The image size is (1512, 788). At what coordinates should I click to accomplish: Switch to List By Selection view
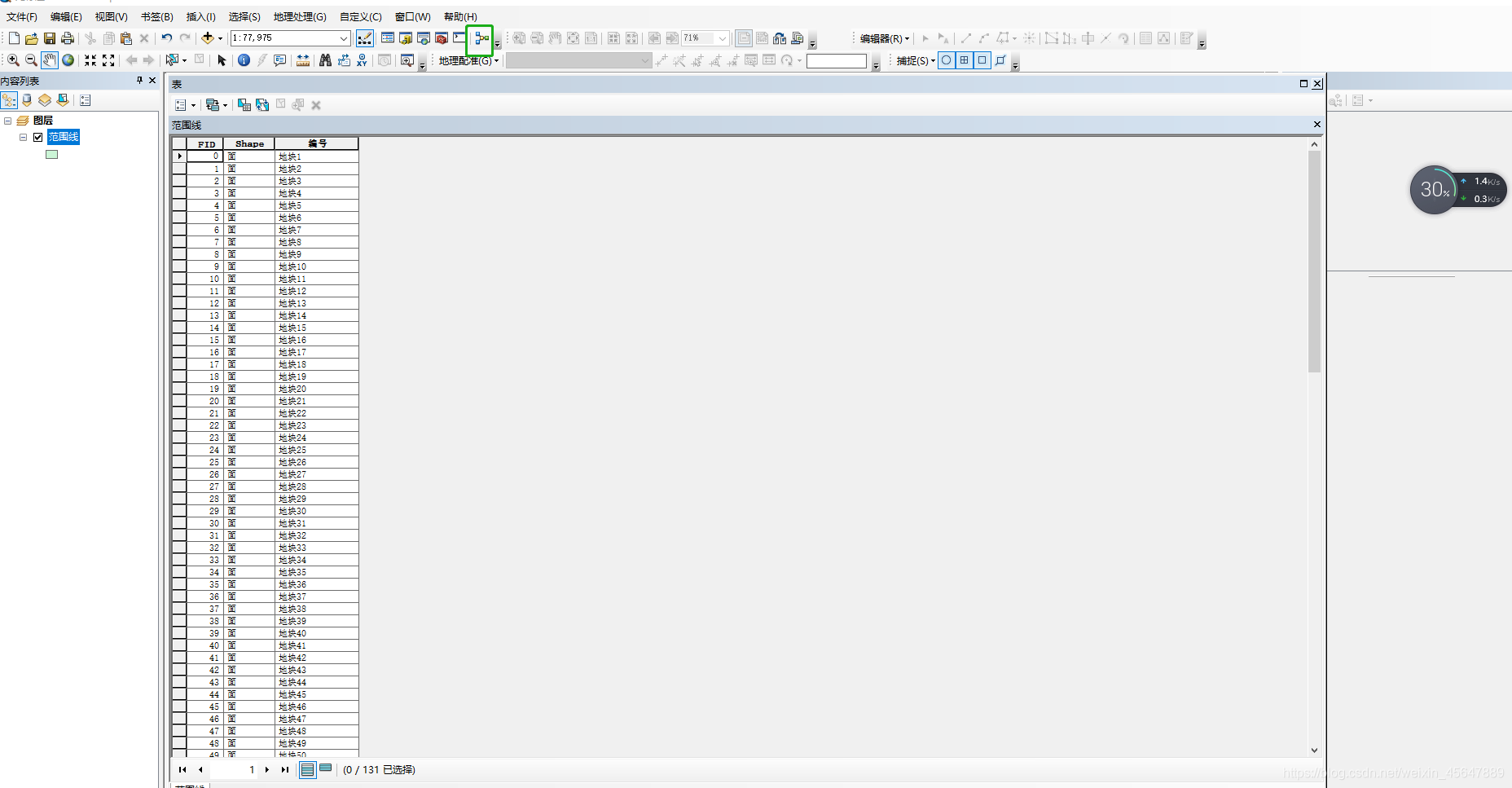(63, 100)
